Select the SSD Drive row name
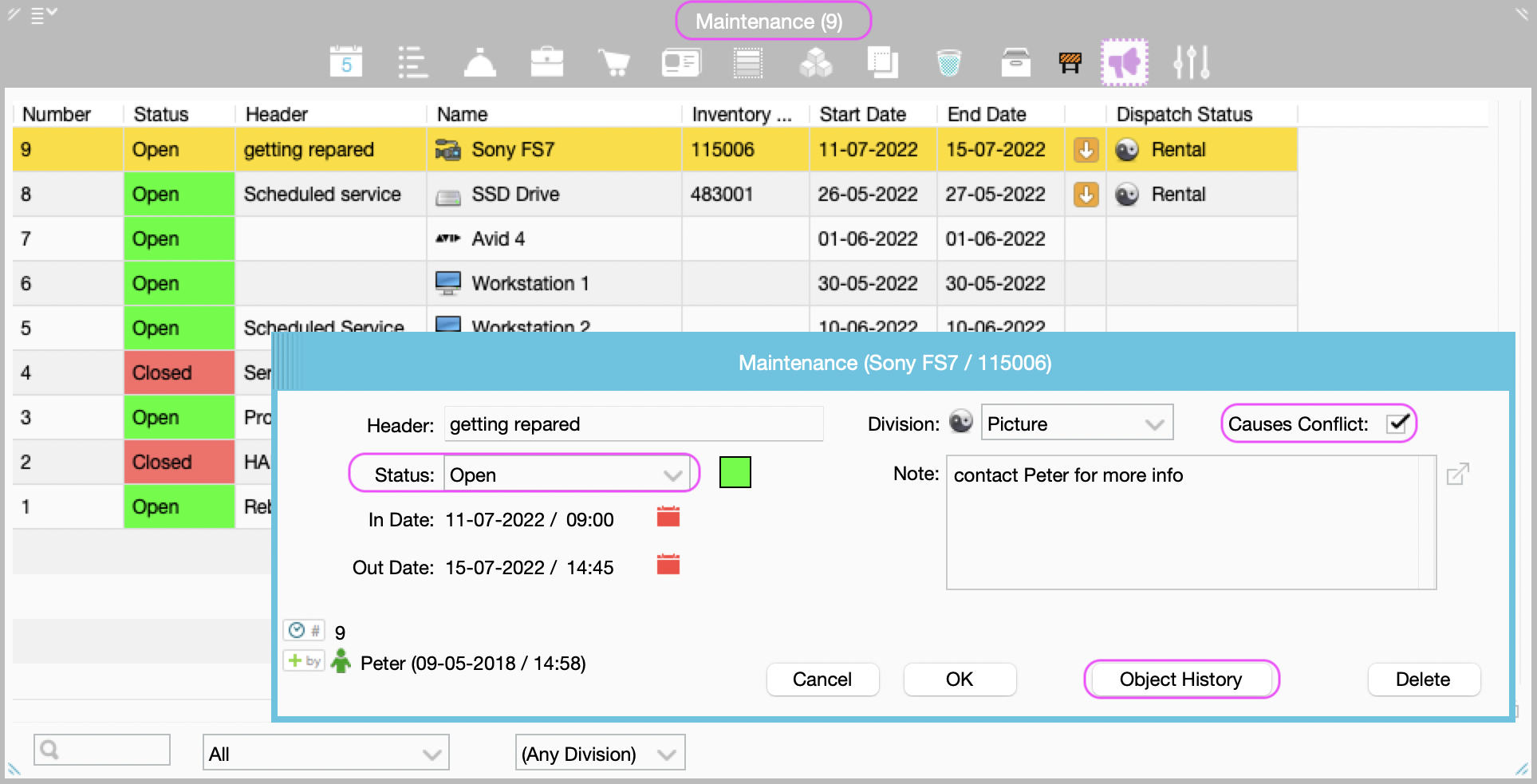 coord(515,194)
